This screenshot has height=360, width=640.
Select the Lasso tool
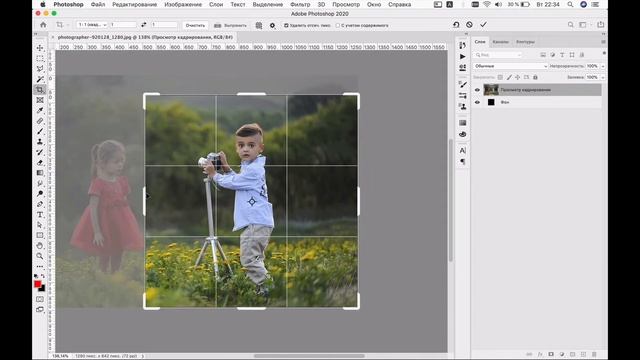click(40, 69)
